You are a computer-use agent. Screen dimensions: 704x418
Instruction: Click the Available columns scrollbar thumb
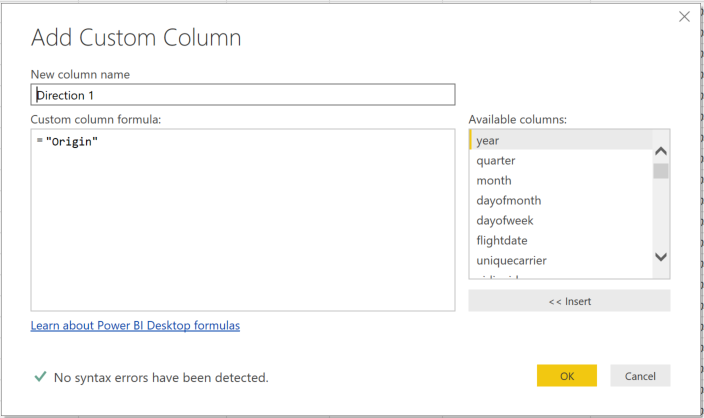660,171
